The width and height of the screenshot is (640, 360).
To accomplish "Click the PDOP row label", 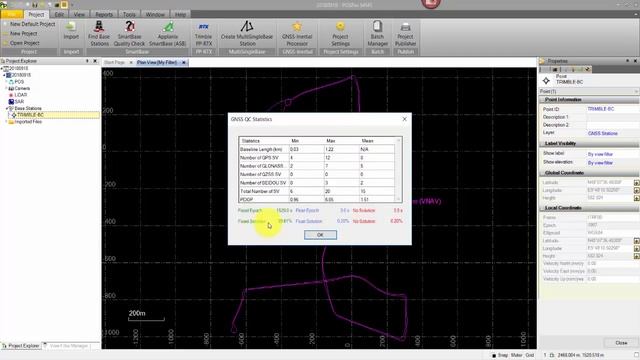I will [x=247, y=200].
